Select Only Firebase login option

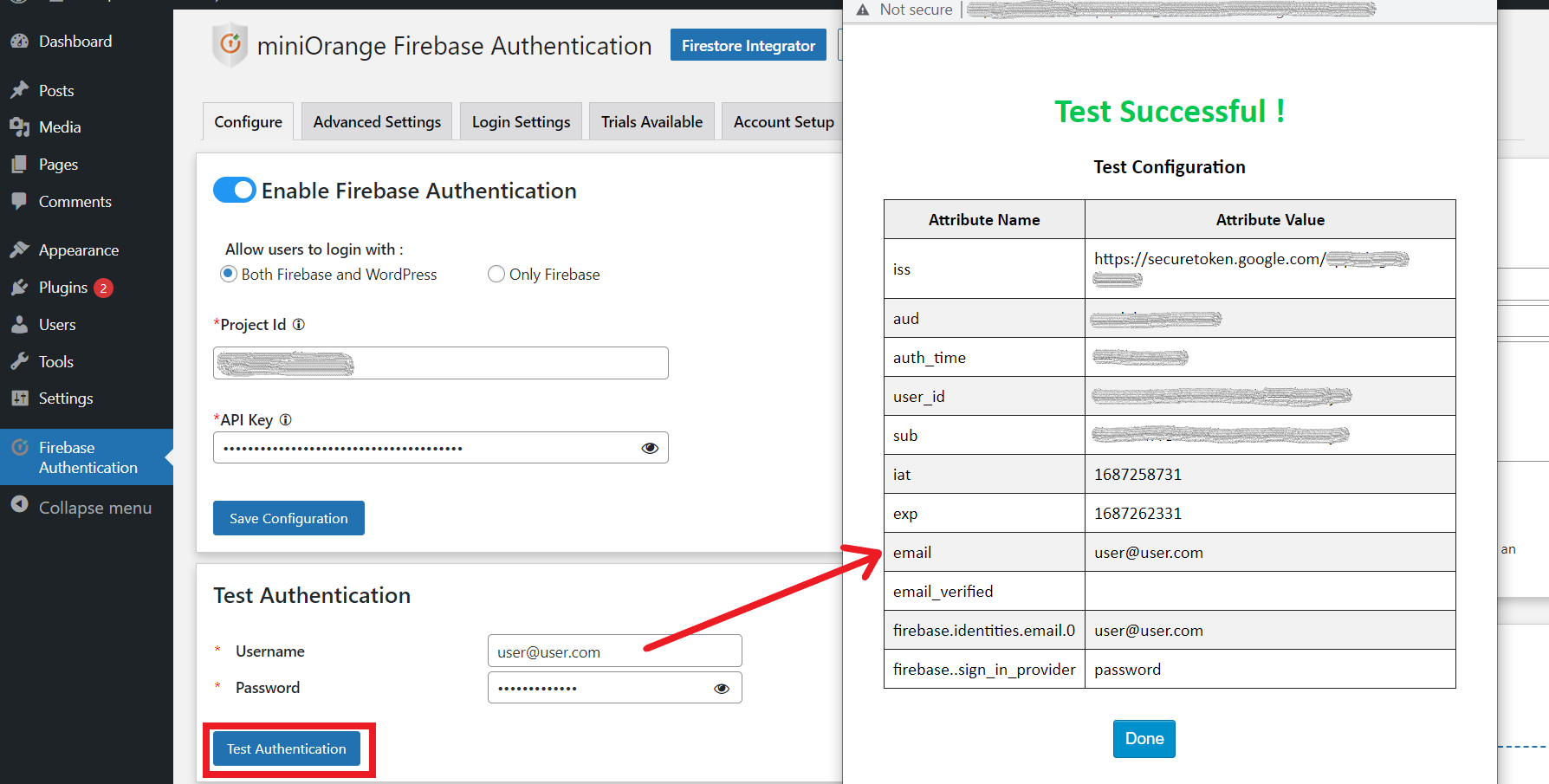(x=496, y=274)
